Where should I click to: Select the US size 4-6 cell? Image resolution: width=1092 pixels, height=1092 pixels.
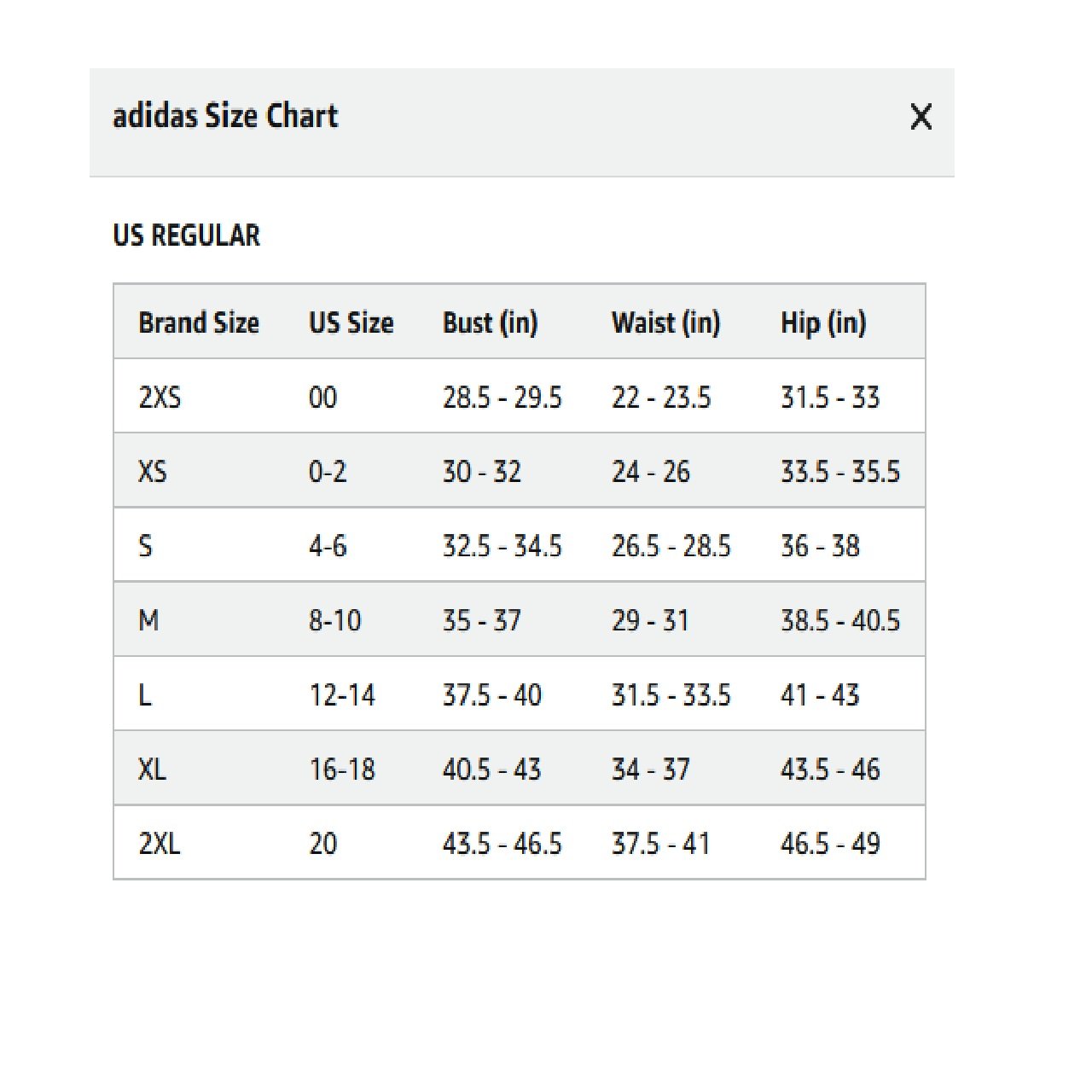328,545
